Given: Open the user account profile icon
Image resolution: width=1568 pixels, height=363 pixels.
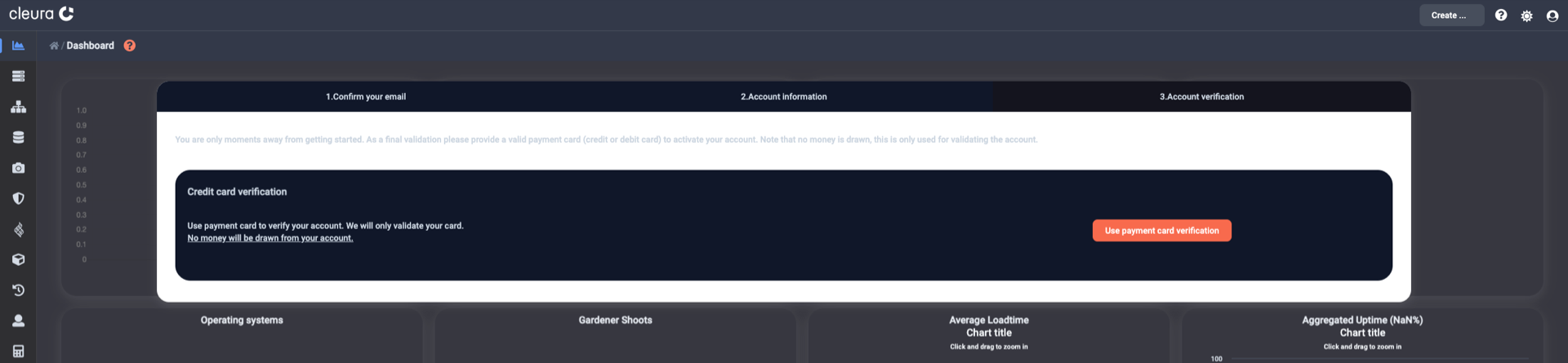Looking at the screenshot, I should click(x=1552, y=15).
